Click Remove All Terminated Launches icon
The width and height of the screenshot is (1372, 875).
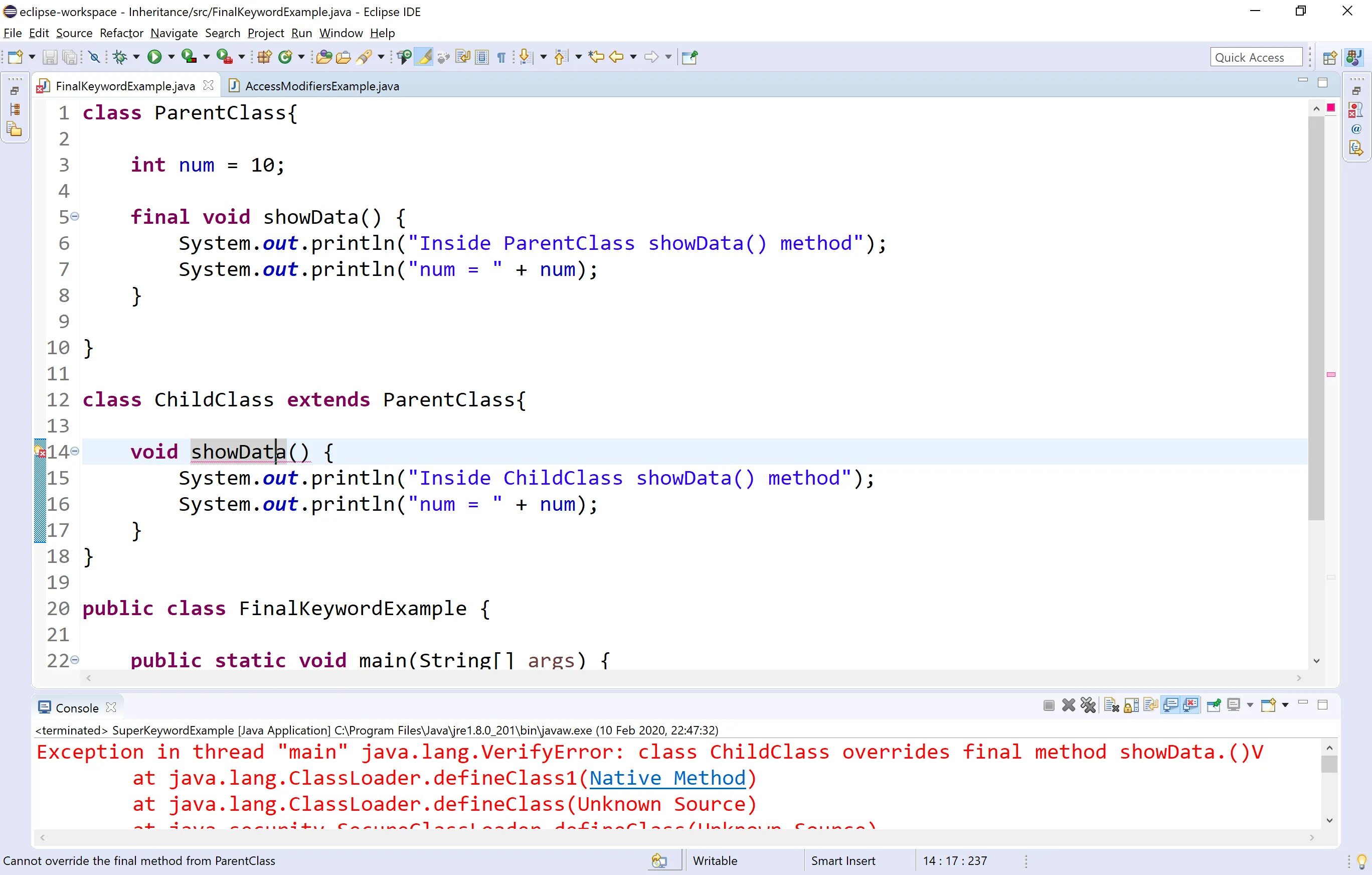[1088, 706]
